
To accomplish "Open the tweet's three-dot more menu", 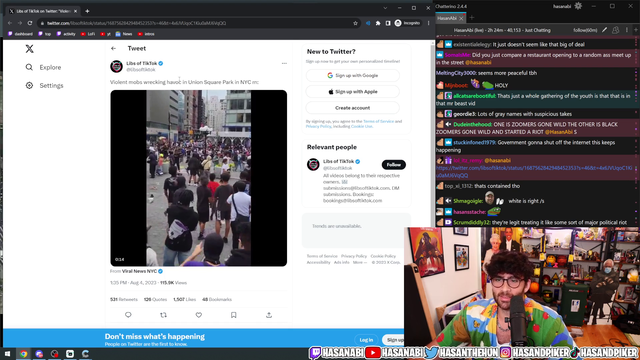I will tap(284, 63).
